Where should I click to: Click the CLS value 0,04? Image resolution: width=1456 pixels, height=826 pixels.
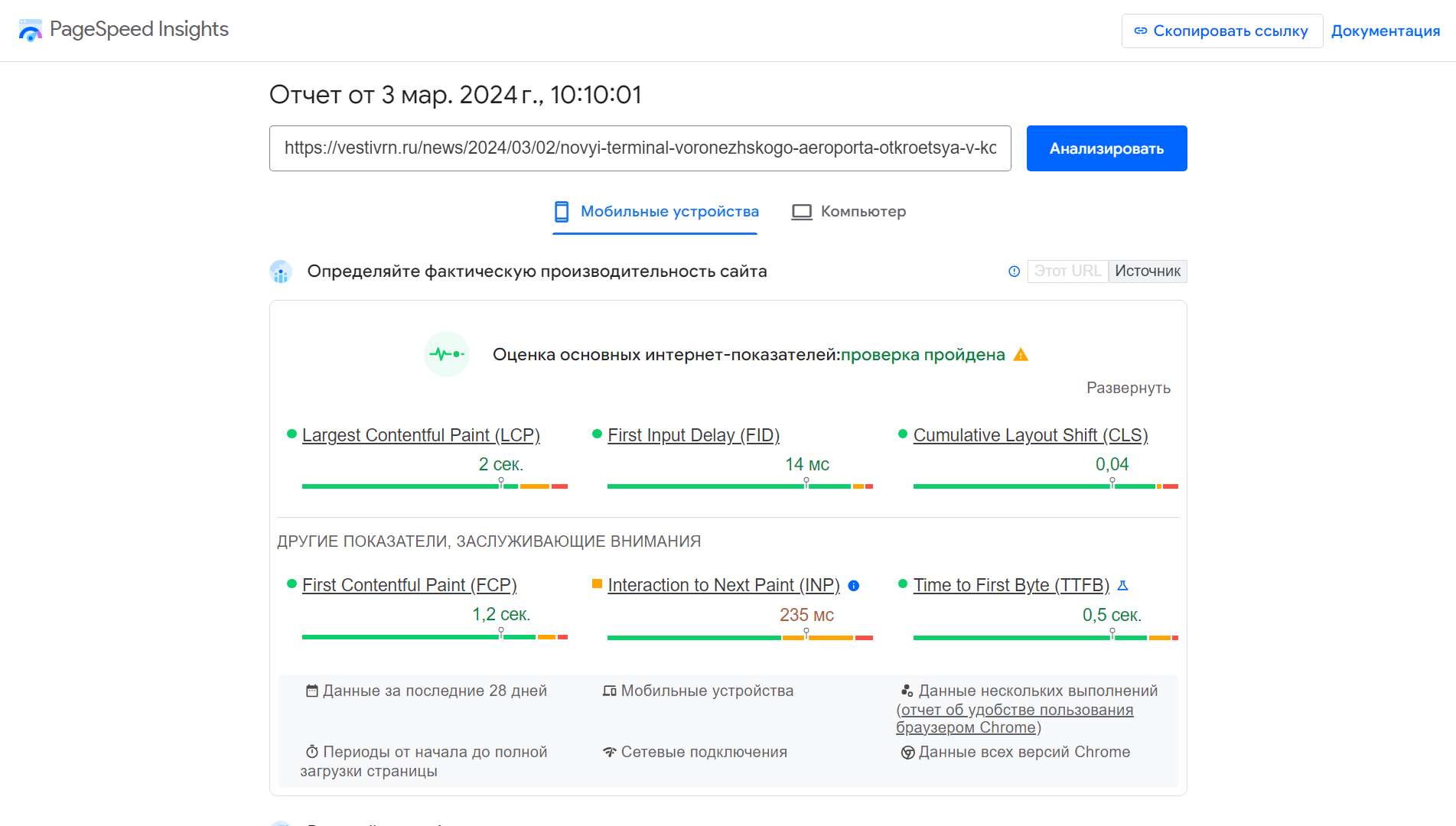point(1112,464)
